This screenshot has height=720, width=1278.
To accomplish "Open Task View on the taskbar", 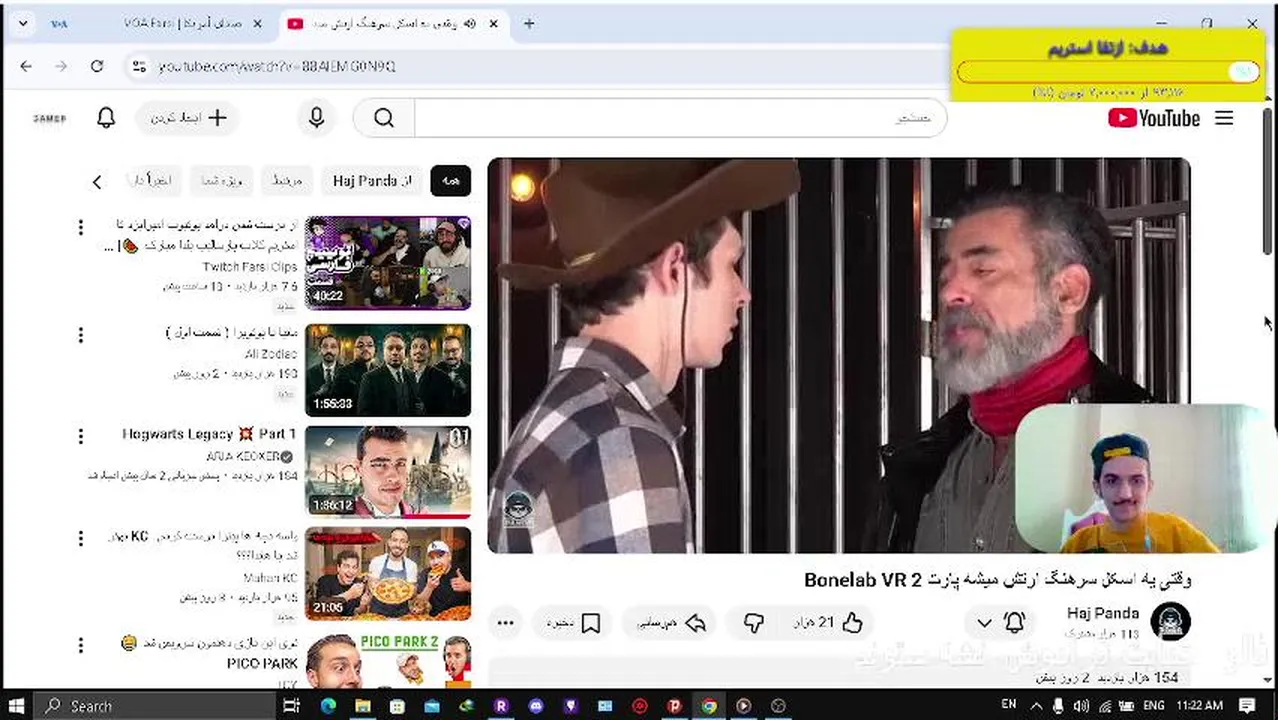I will click(x=291, y=706).
